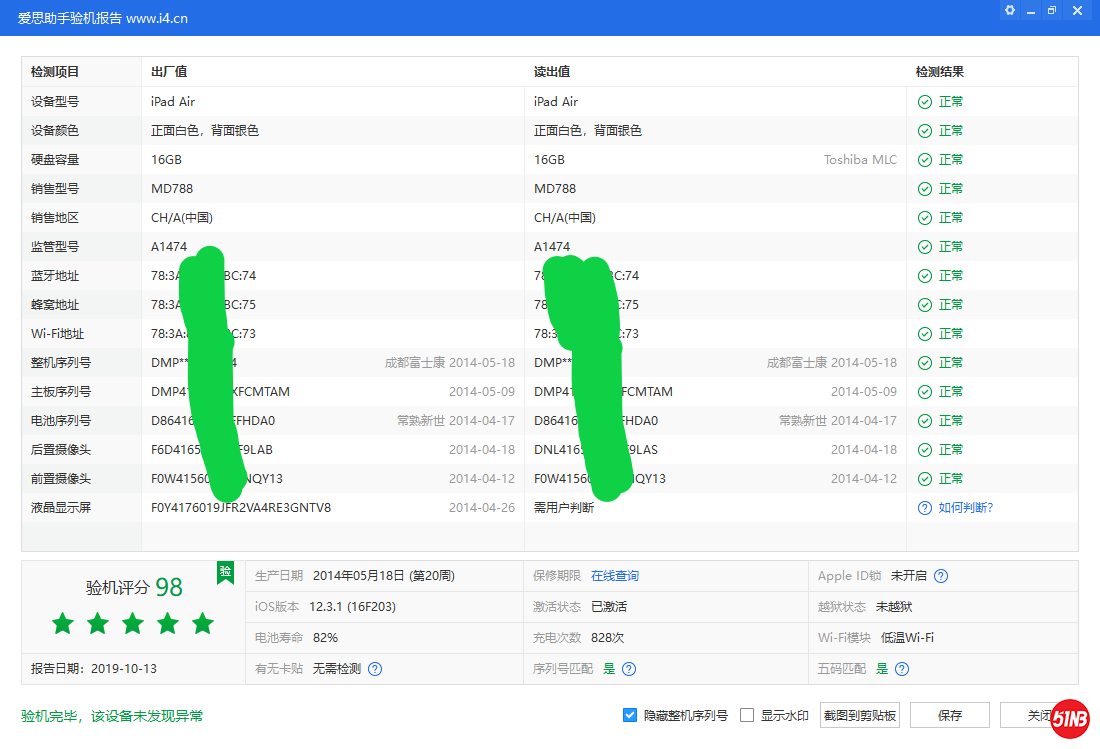Click help icon beside 无需检测
Viewport: 1100px width, 749px height.
click(375, 669)
